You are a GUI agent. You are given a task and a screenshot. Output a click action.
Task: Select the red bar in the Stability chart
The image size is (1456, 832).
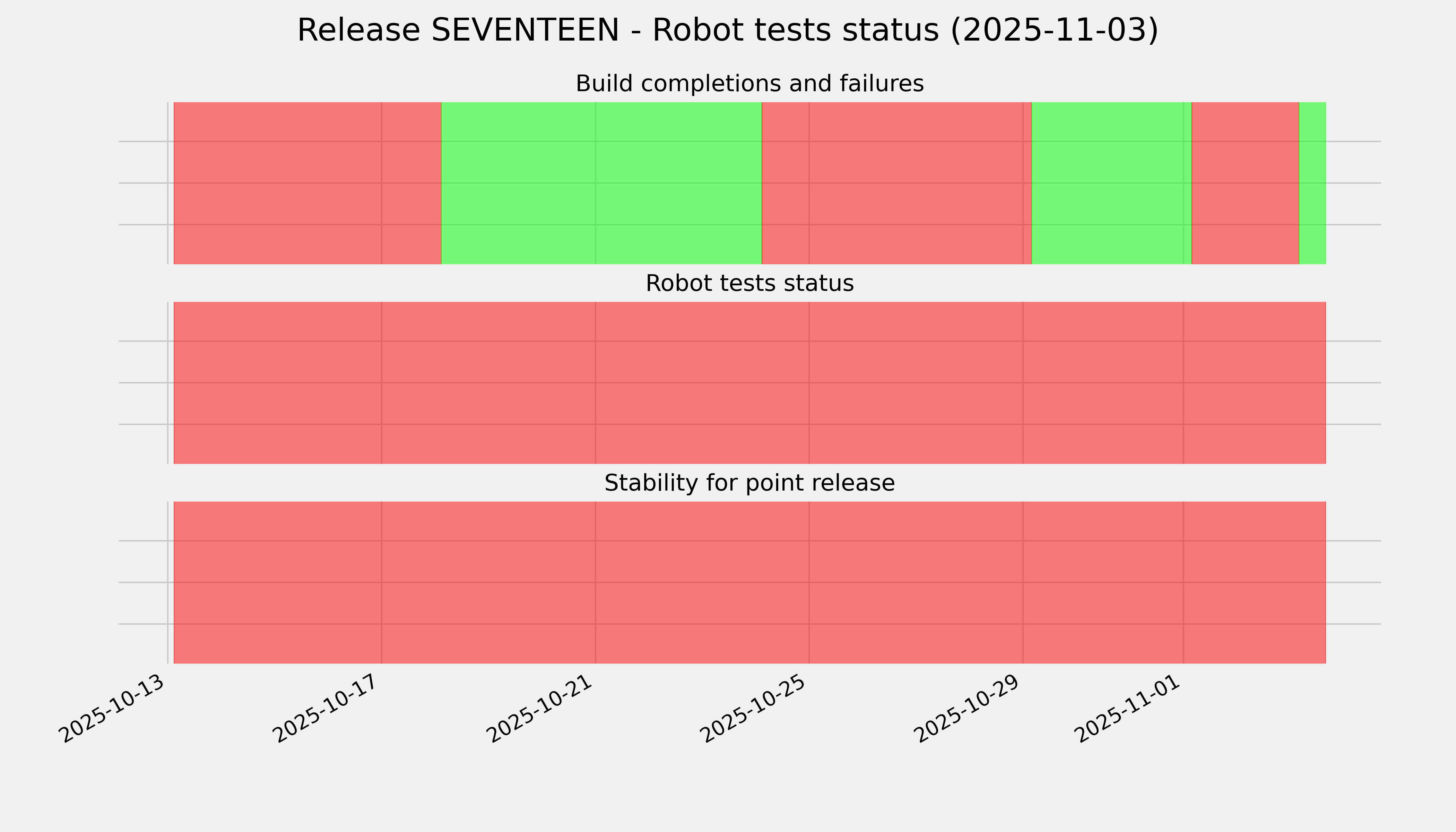[749, 582]
